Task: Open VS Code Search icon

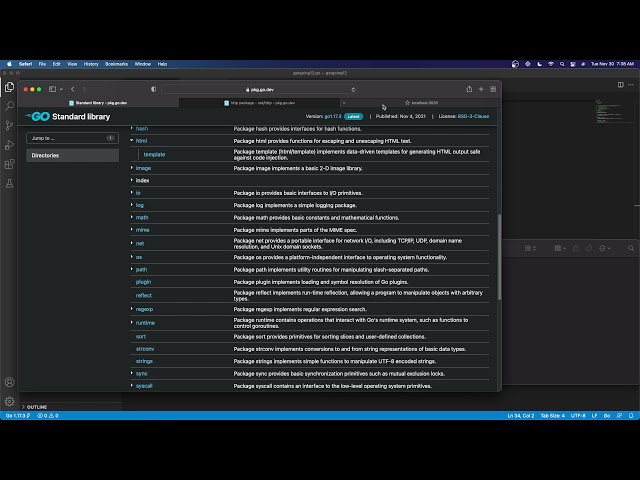Action: pyautogui.click(x=9, y=106)
